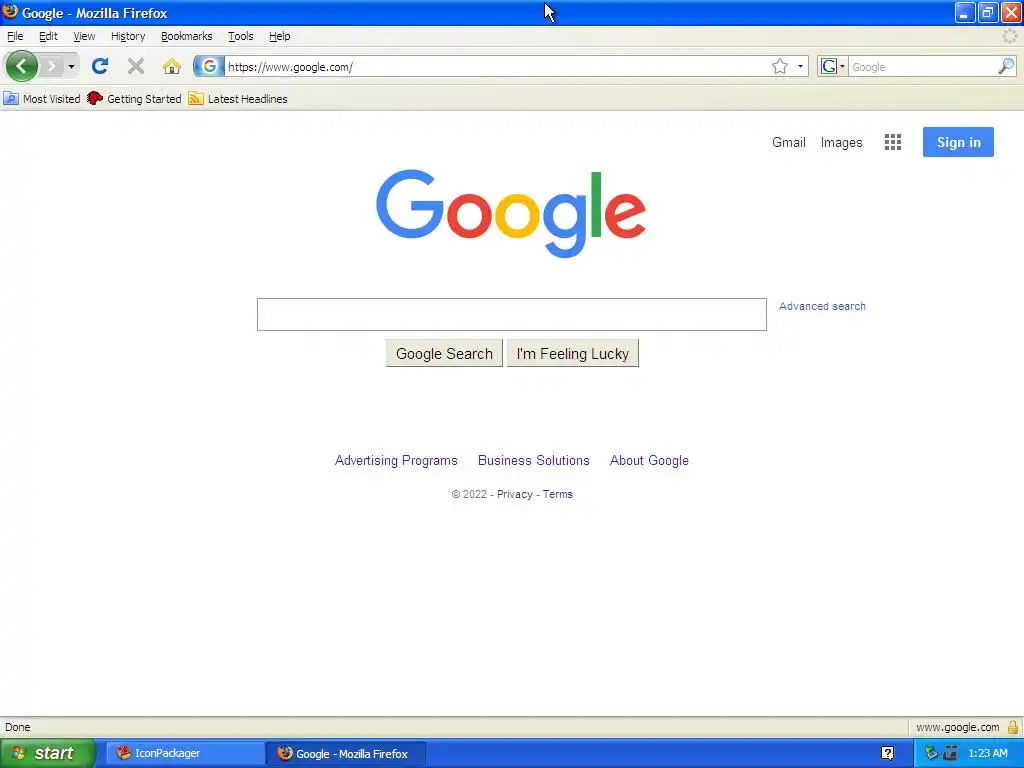Viewport: 1024px width, 768px height.
Task: Expand the Latest Headlines feed
Action: point(238,99)
